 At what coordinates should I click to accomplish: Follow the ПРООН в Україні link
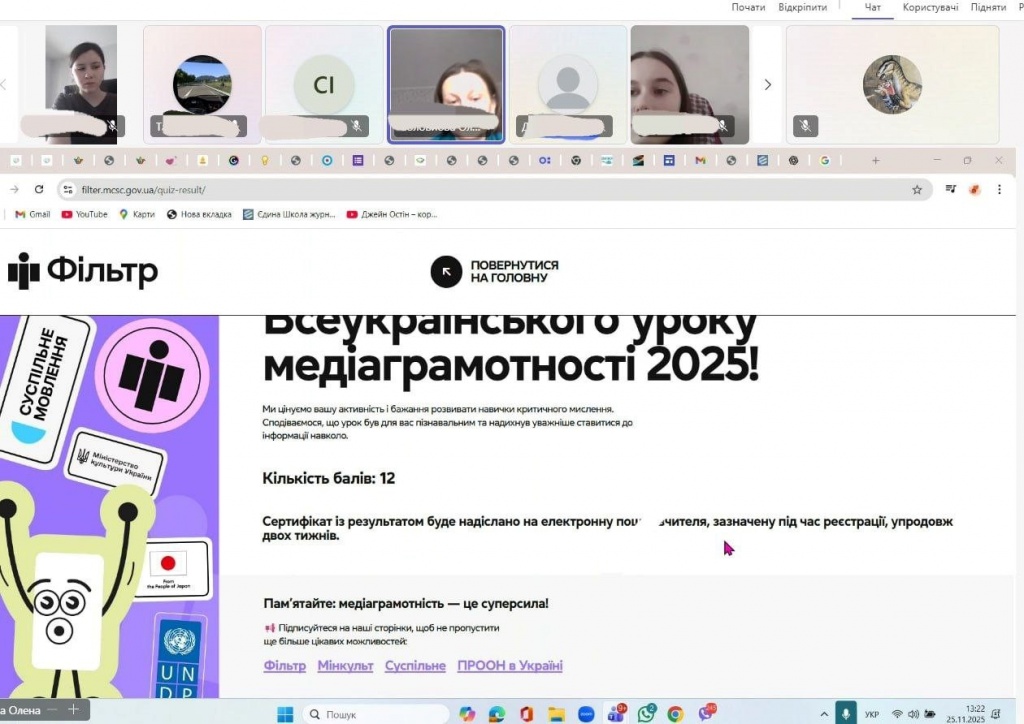[510, 665]
